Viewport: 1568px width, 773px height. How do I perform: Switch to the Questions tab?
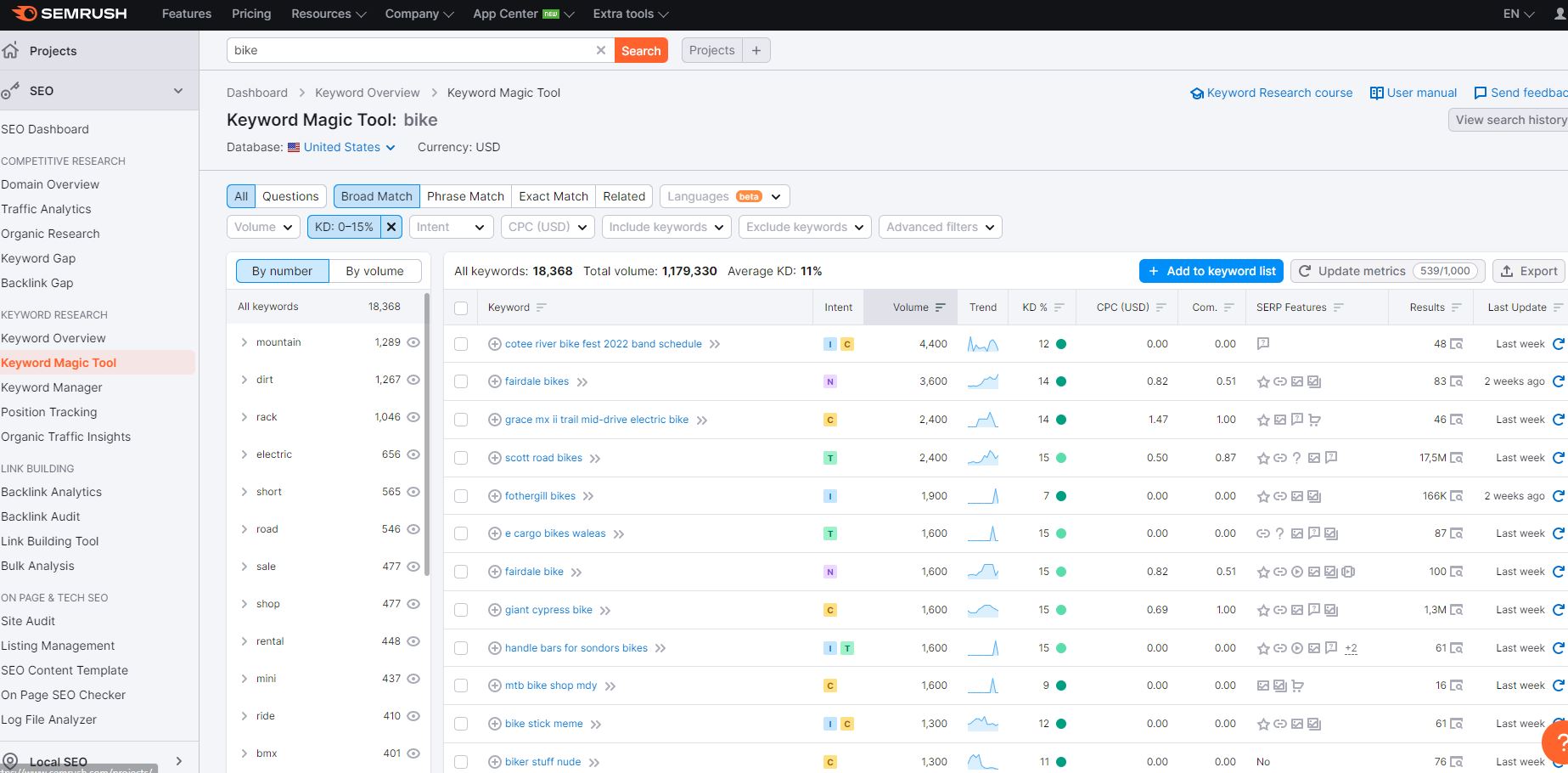click(x=290, y=196)
